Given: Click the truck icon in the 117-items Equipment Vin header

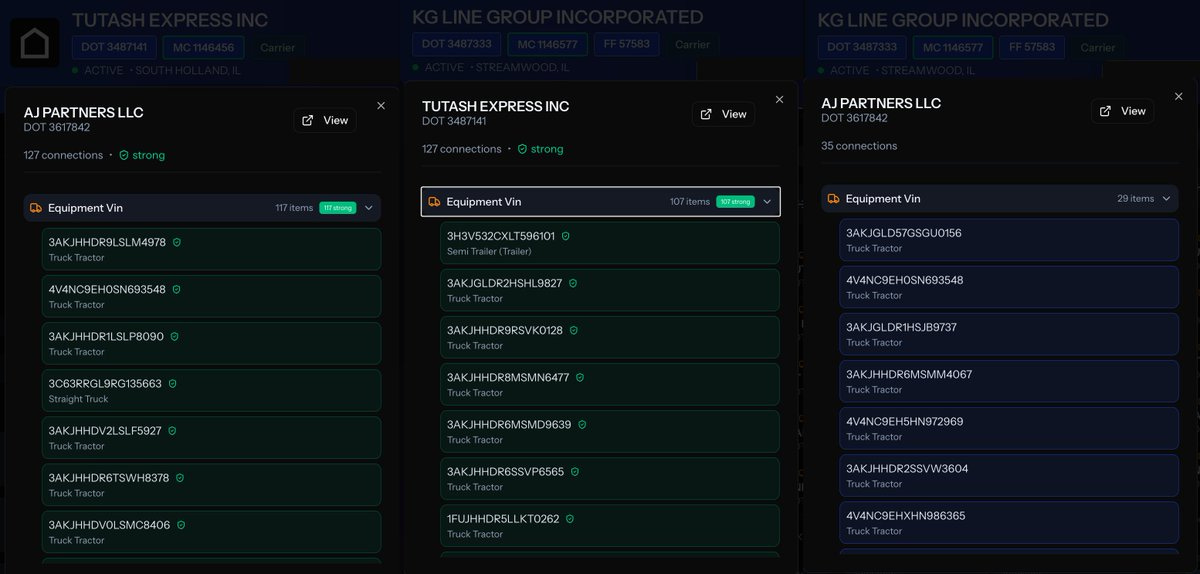Looking at the screenshot, I should pos(36,208).
